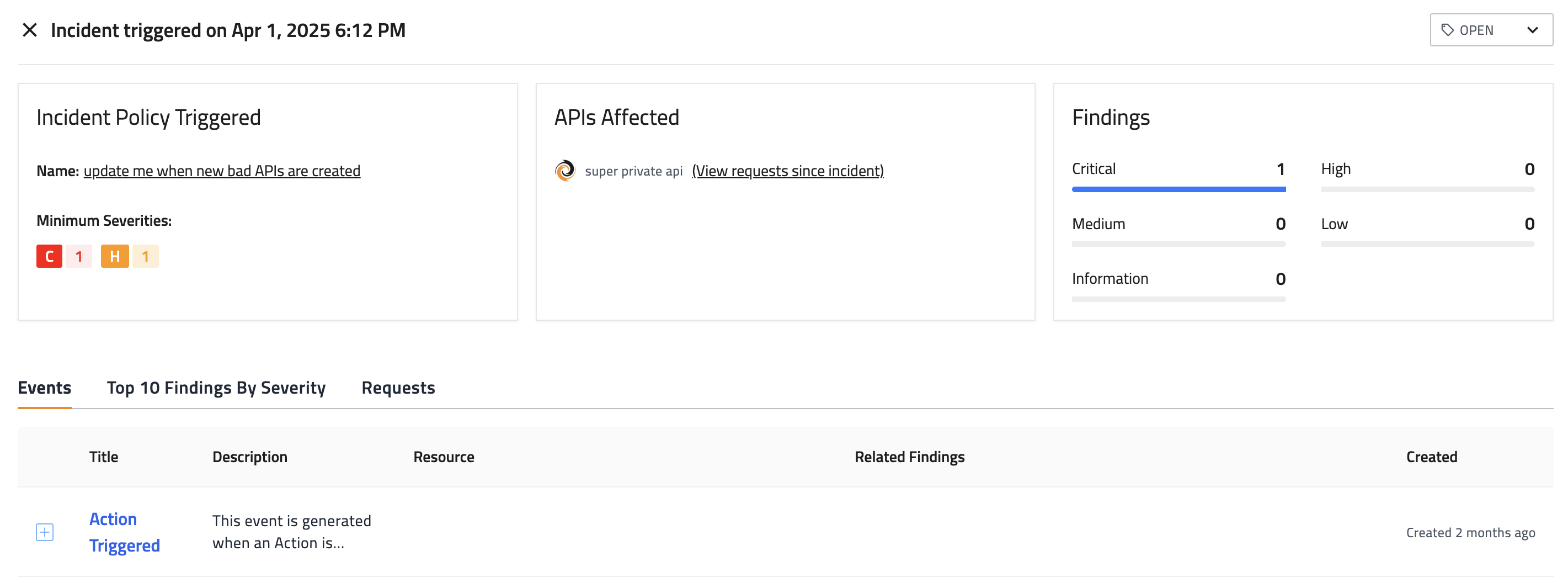Open the policy name link

click(x=222, y=171)
